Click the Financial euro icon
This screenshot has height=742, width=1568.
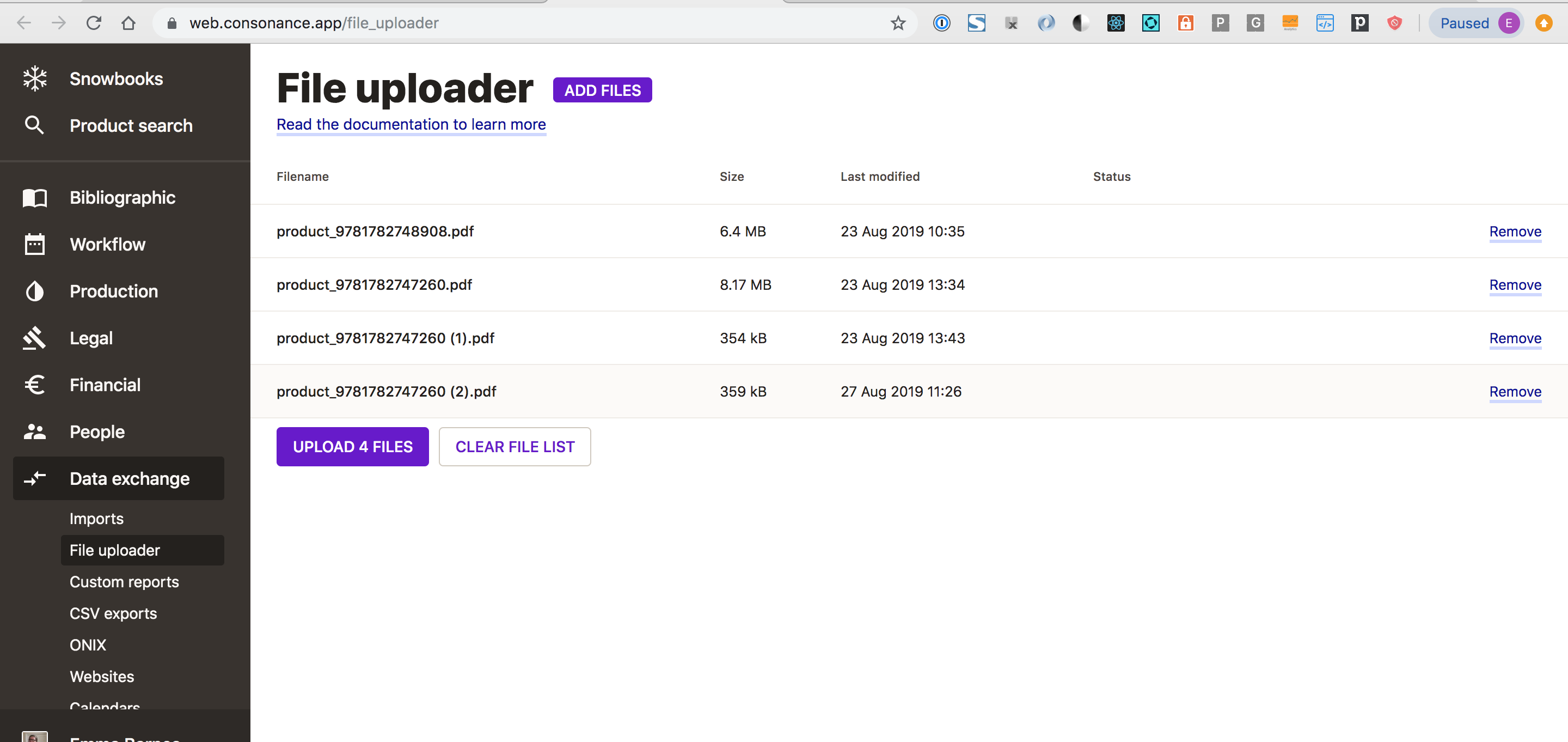pos(35,385)
